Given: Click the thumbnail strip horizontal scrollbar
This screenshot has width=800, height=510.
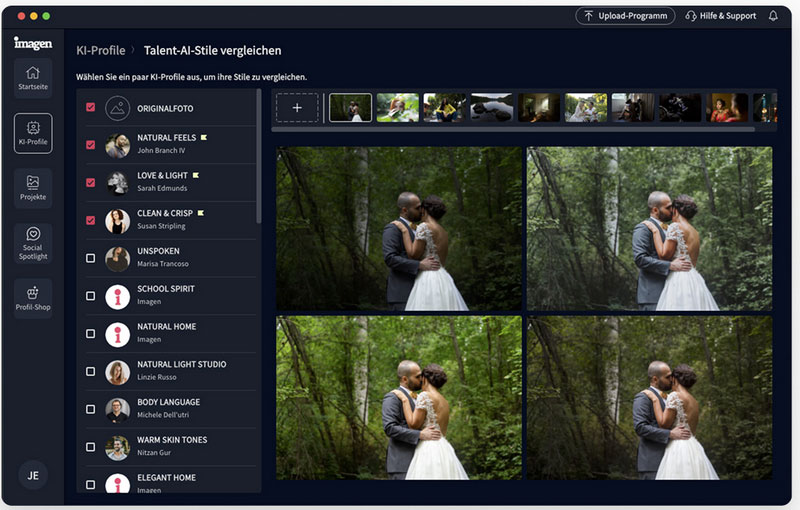Looking at the screenshot, I should tap(500, 128).
